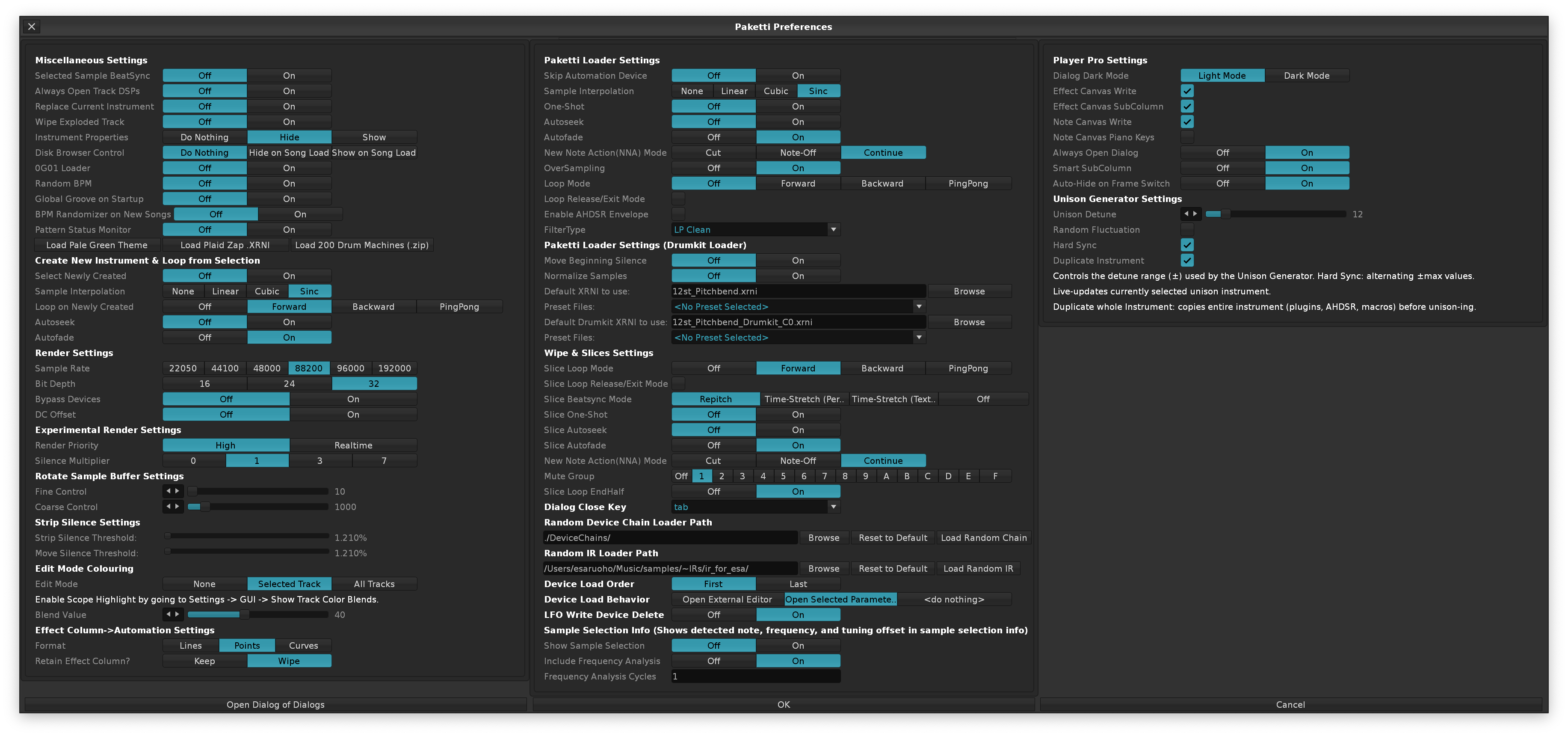Open FilterType LP Clean dropdown

pos(756,229)
